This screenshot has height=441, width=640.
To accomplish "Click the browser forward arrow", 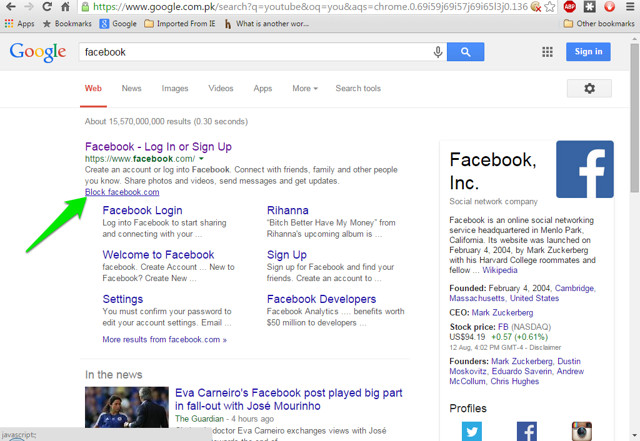I will pos(29,7).
